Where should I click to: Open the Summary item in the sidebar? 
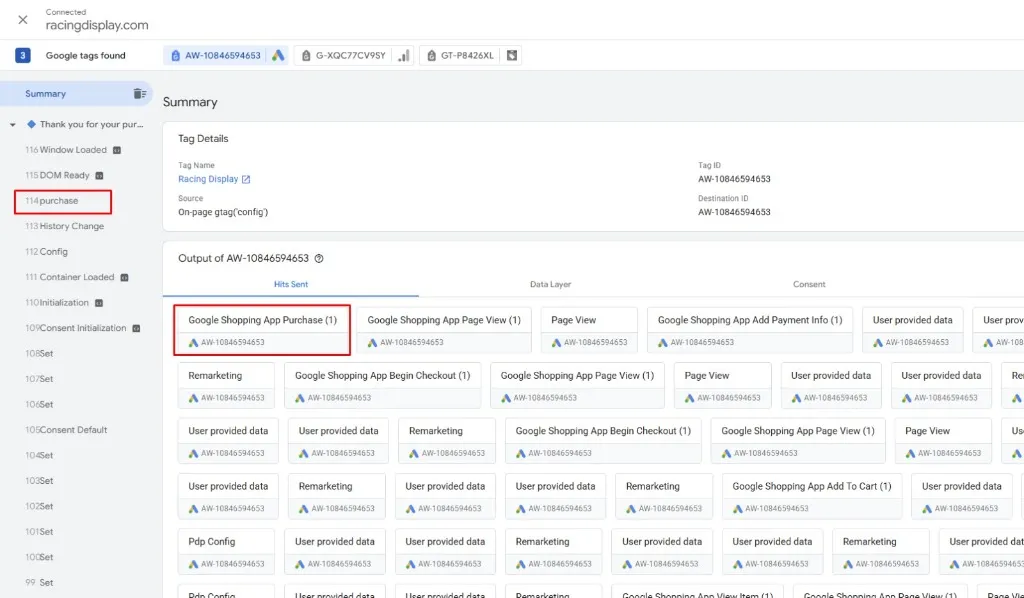point(76,93)
